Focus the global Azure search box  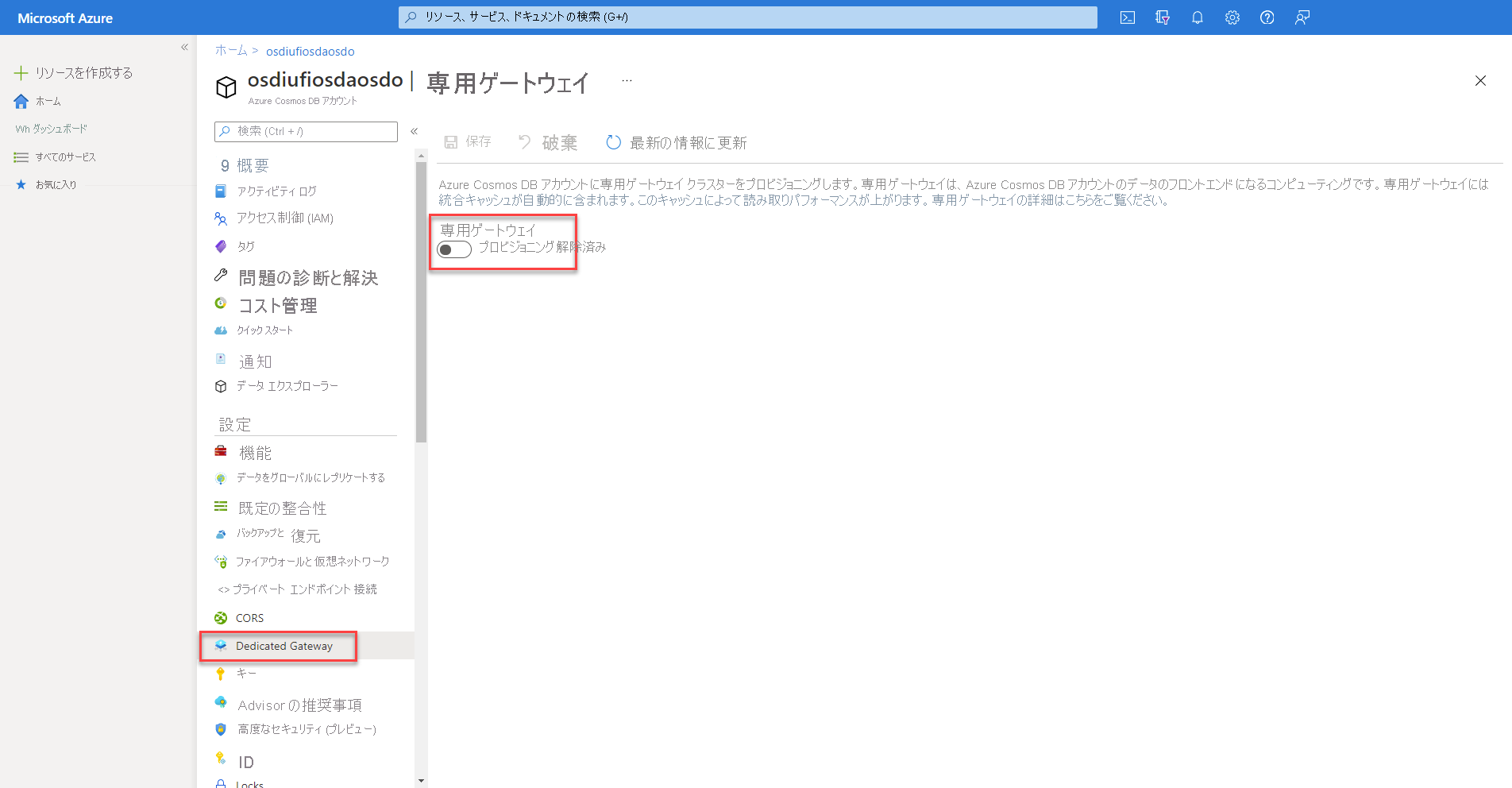tap(748, 17)
